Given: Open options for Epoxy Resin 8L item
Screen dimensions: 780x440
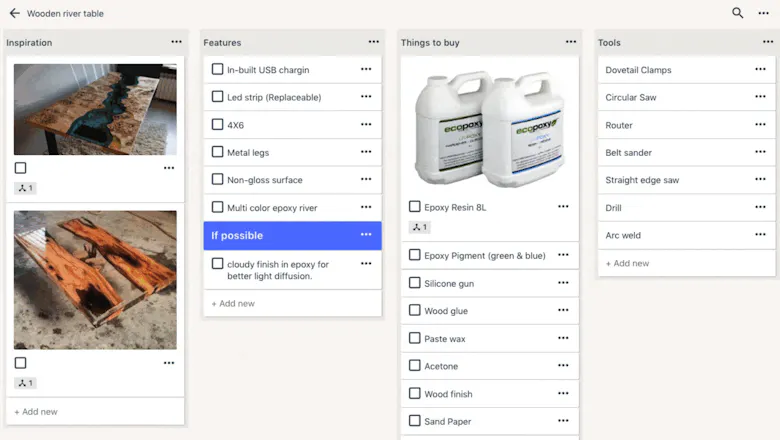Looking at the screenshot, I should point(563,206).
